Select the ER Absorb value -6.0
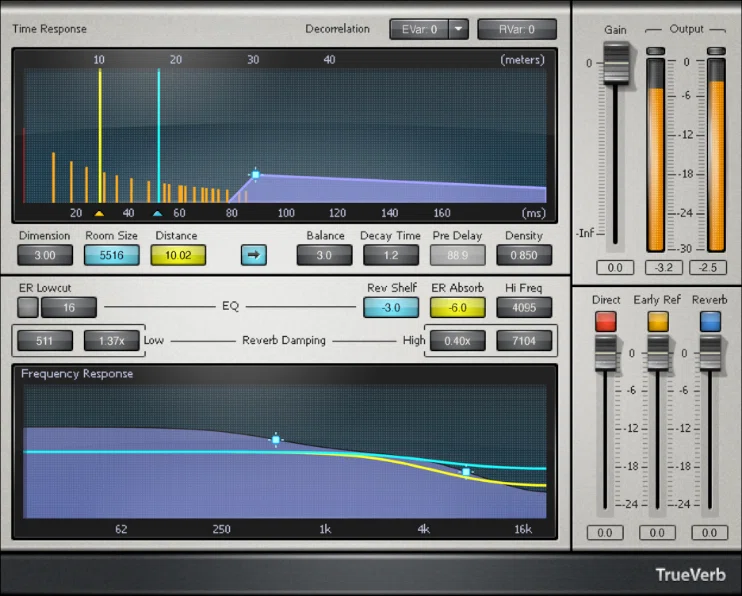This screenshot has height=596, width=742. pos(458,307)
